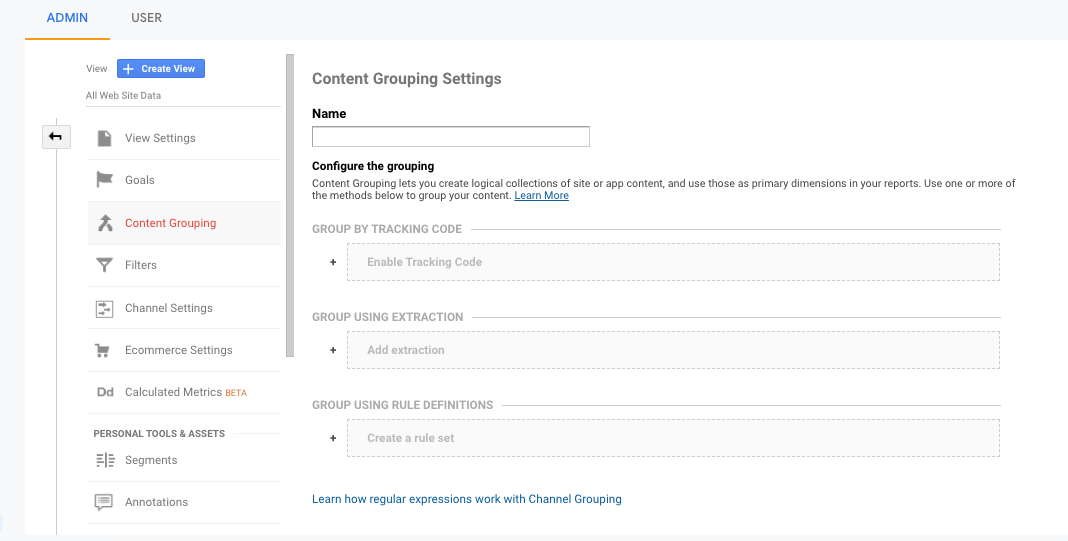
Task: Expand the Enable Tracking Code section
Action: pos(673,262)
